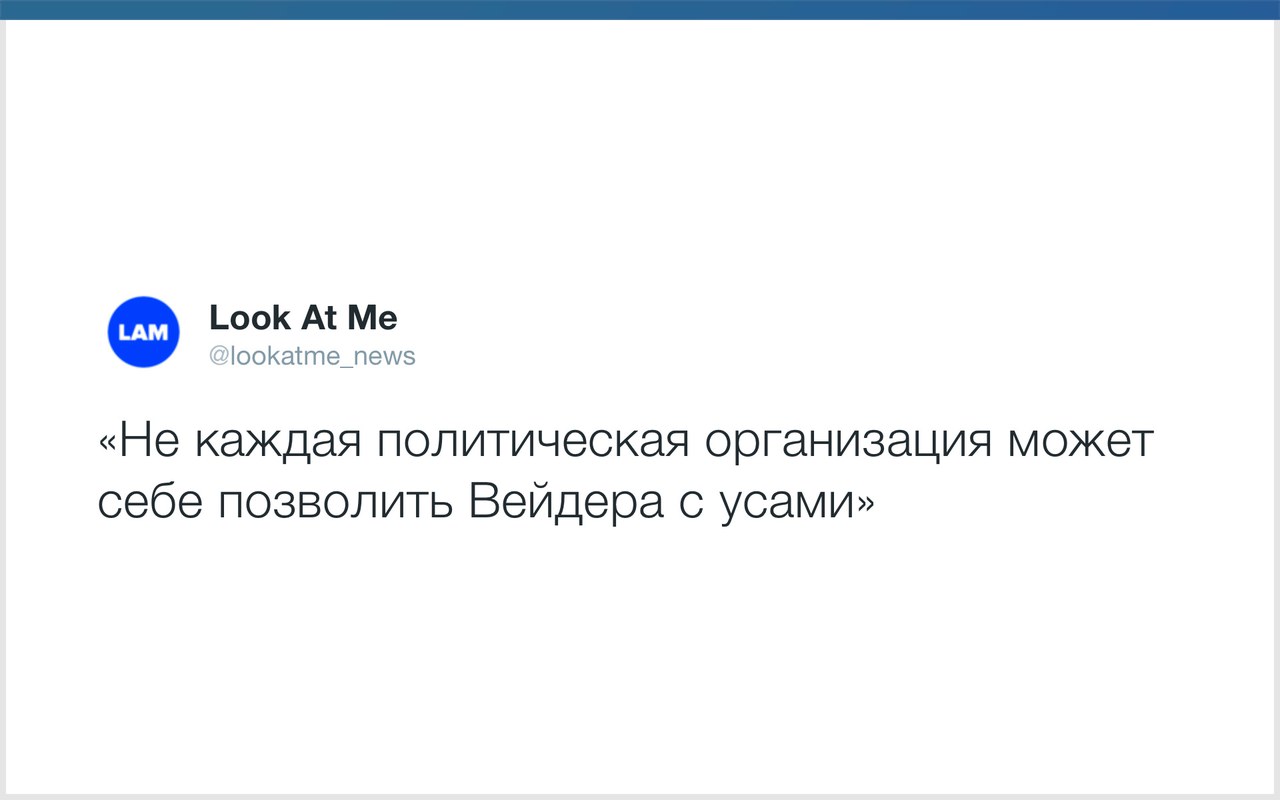Click the blue LAM avatar icon
The image size is (1280, 800).
pyautogui.click(x=143, y=332)
